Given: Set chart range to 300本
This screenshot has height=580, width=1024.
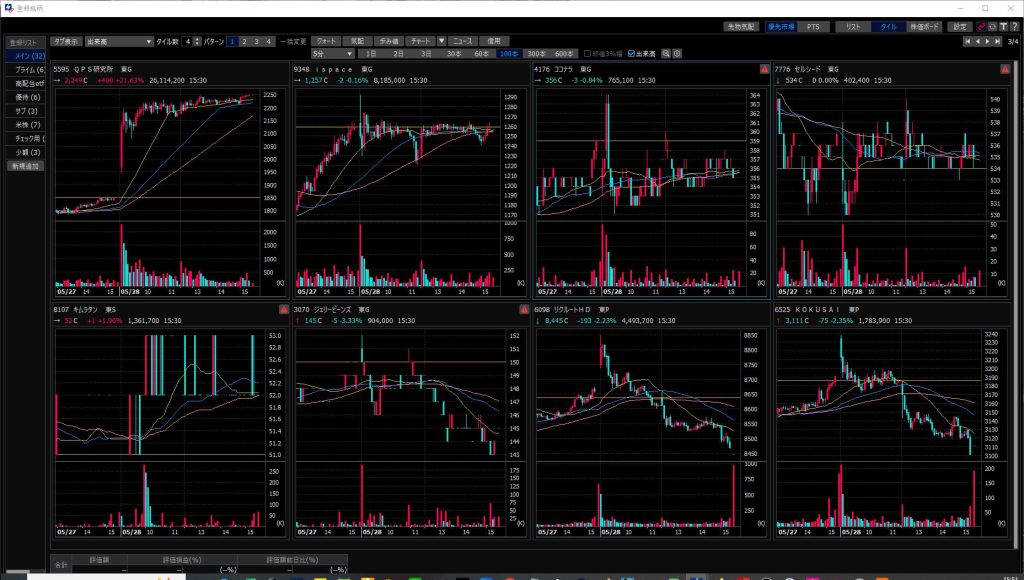Looking at the screenshot, I should coord(536,54).
